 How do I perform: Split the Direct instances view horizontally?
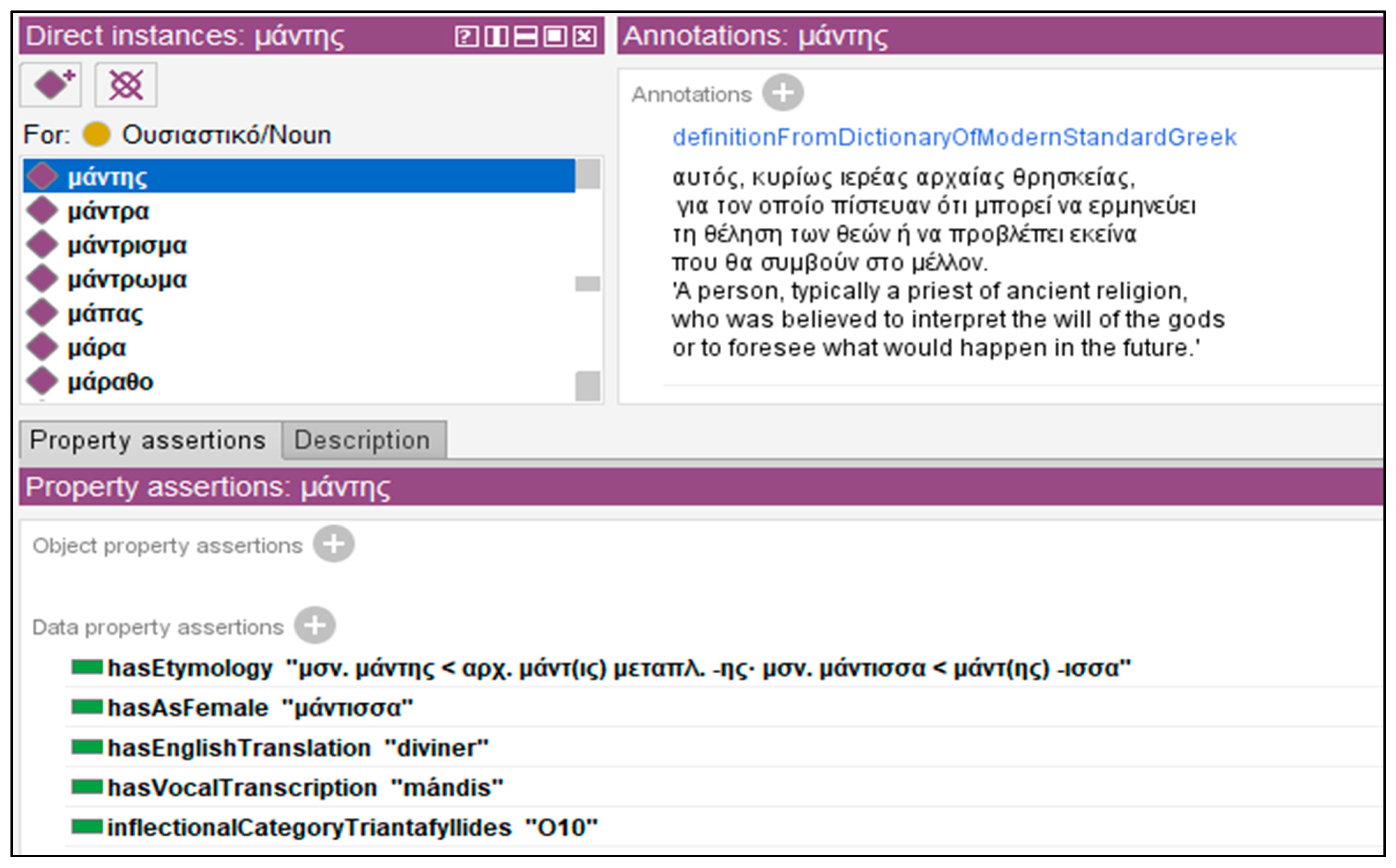(x=526, y=37)
